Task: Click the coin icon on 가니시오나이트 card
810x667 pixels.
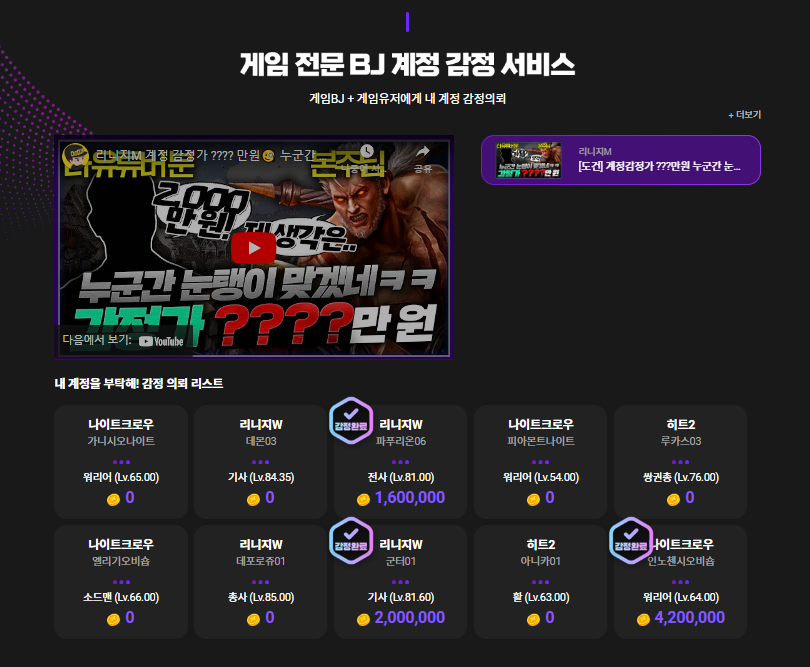Action: [x=113, y=499]
